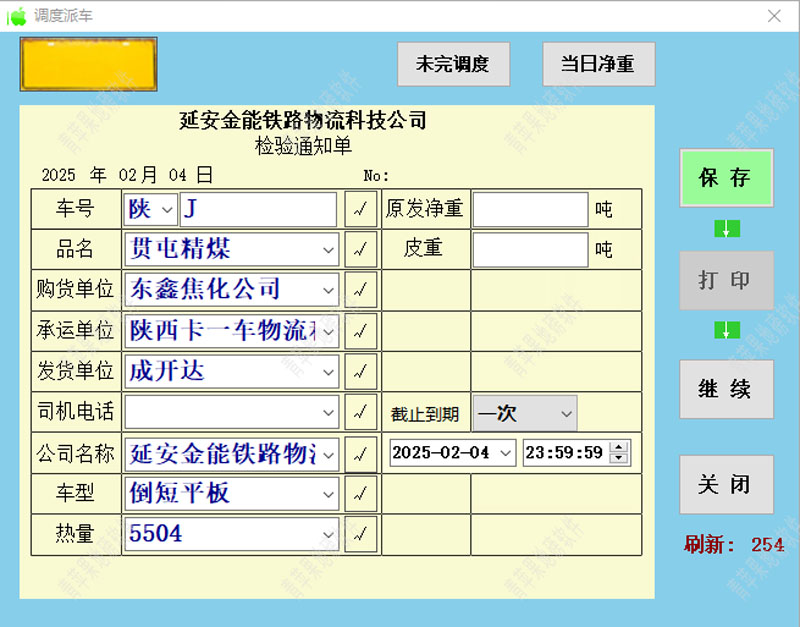Click the checkmark button beside 热量 row
Image resolution: width=800 pixels, height=627 pixels.
pos(361,533)
